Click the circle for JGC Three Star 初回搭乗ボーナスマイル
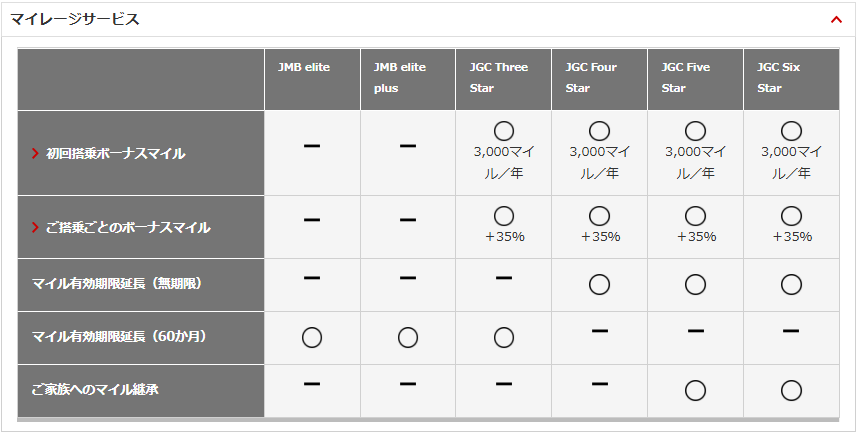Viewport: 858px width, 435px height. tap(503, 131)
